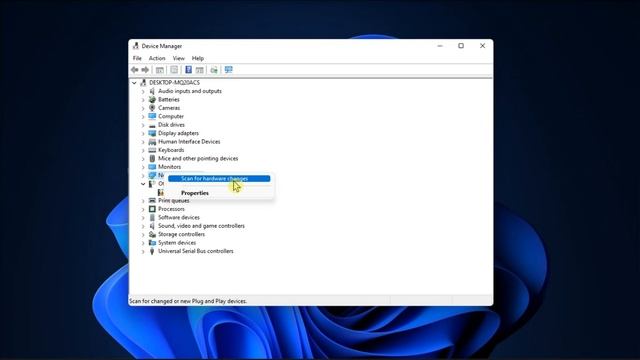
Task: Select the Human Interface Devices label
Action: (189, 142)
